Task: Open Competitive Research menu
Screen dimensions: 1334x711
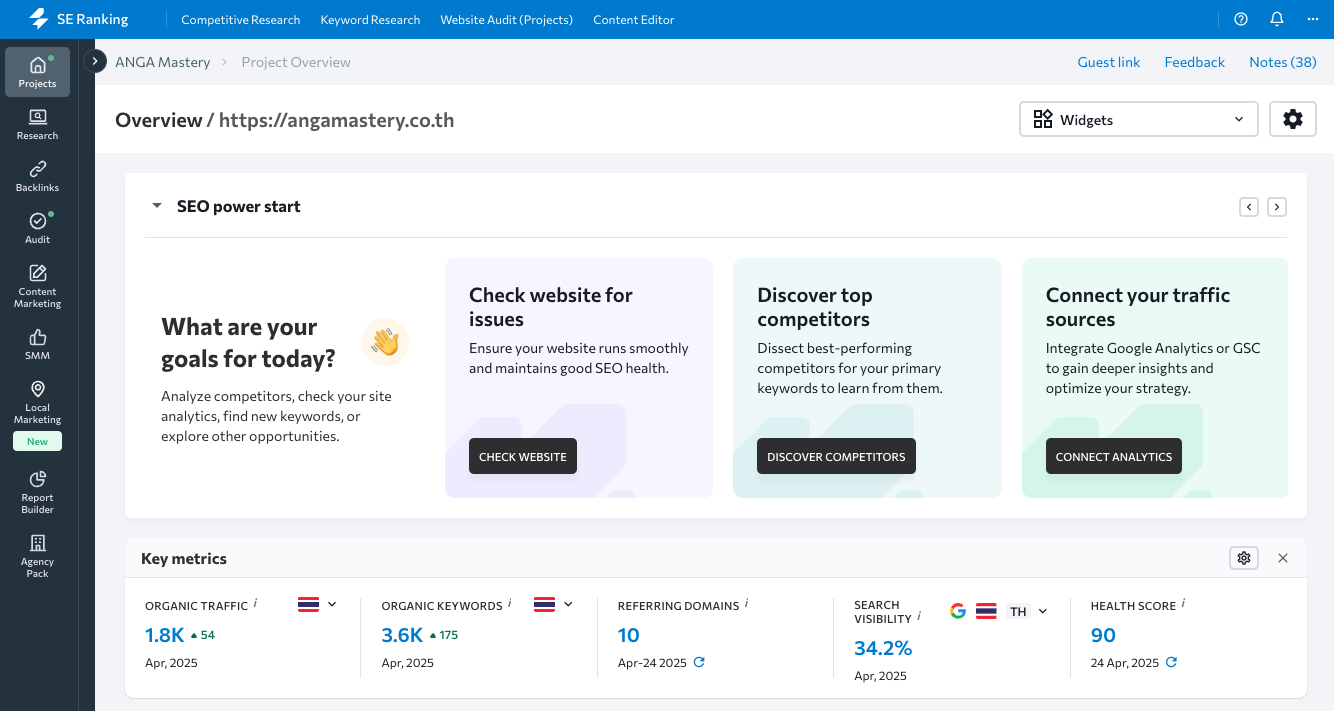Action: [241, 19]
